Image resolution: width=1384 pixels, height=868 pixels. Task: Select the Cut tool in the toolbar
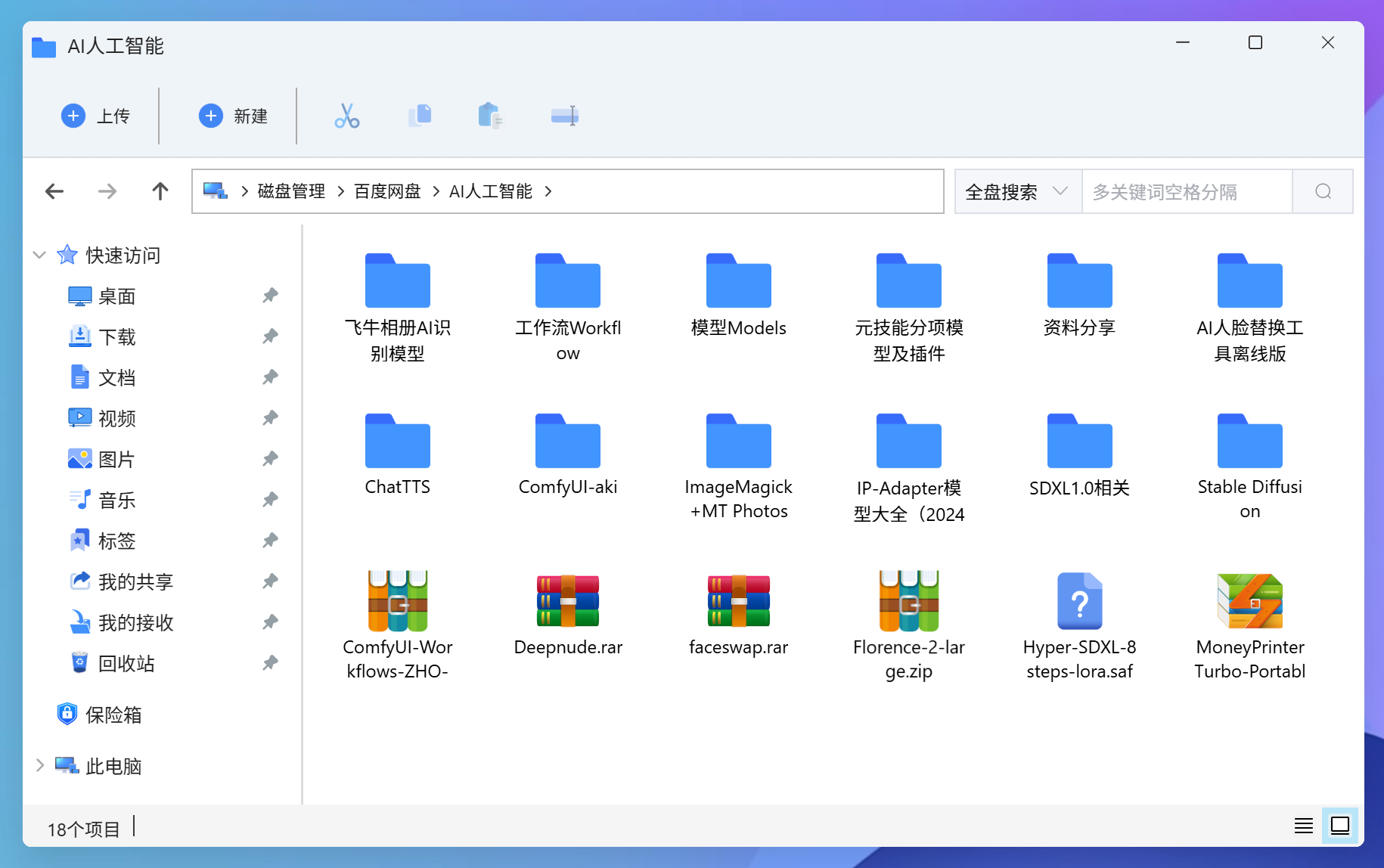point(347,116)
